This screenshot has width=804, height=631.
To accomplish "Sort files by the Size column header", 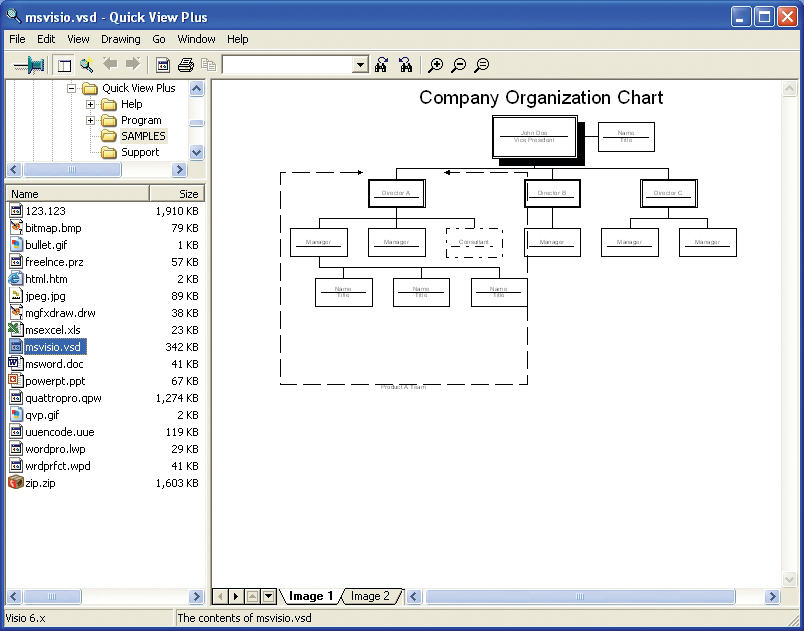I will (176, 194).
